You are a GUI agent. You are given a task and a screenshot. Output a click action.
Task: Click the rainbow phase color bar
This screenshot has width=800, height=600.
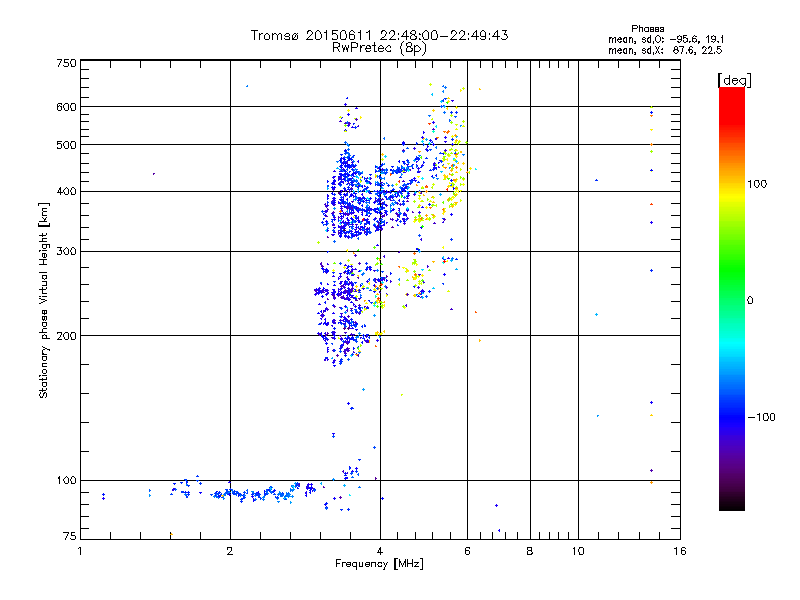[732, 298]
